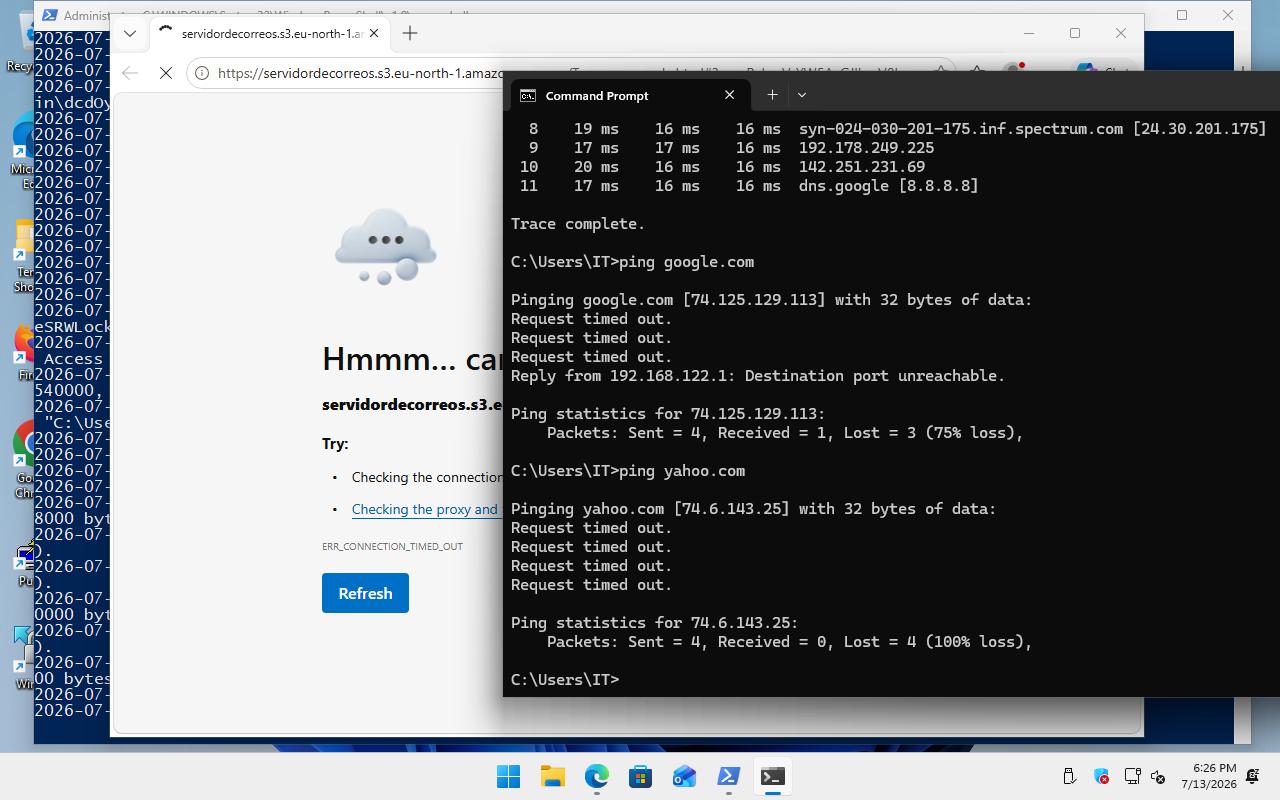Select the servidordecorreos tab in Edge

coord(269,33)
